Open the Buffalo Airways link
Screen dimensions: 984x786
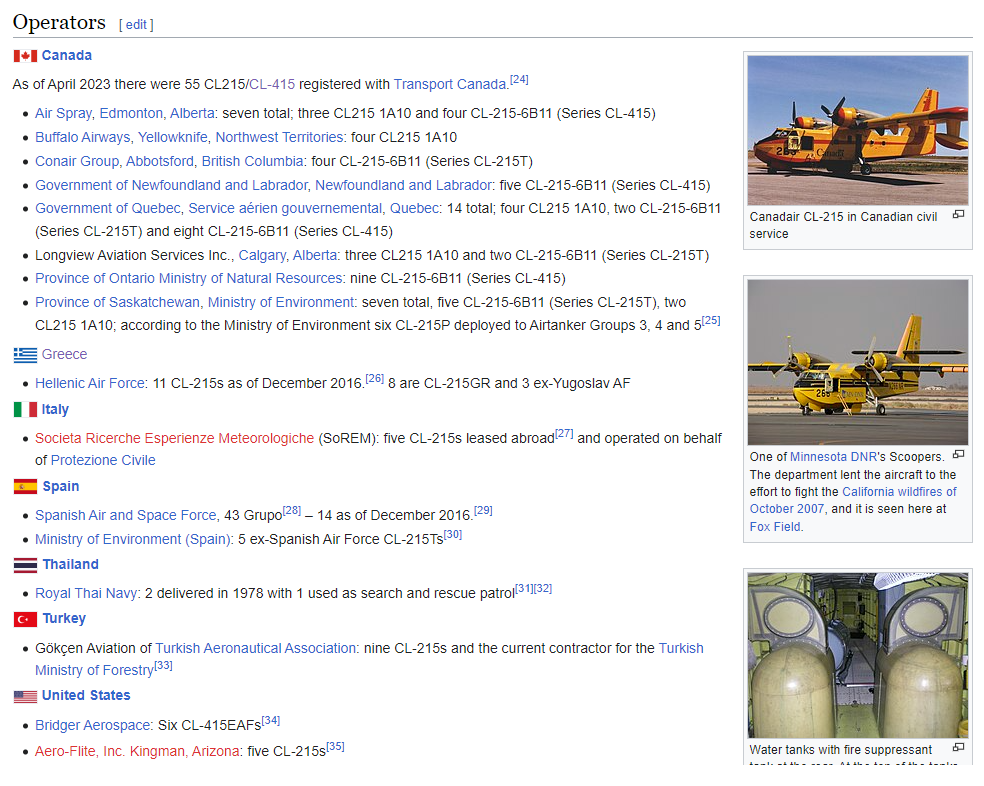pyautogui.click(x=83, y=137)
